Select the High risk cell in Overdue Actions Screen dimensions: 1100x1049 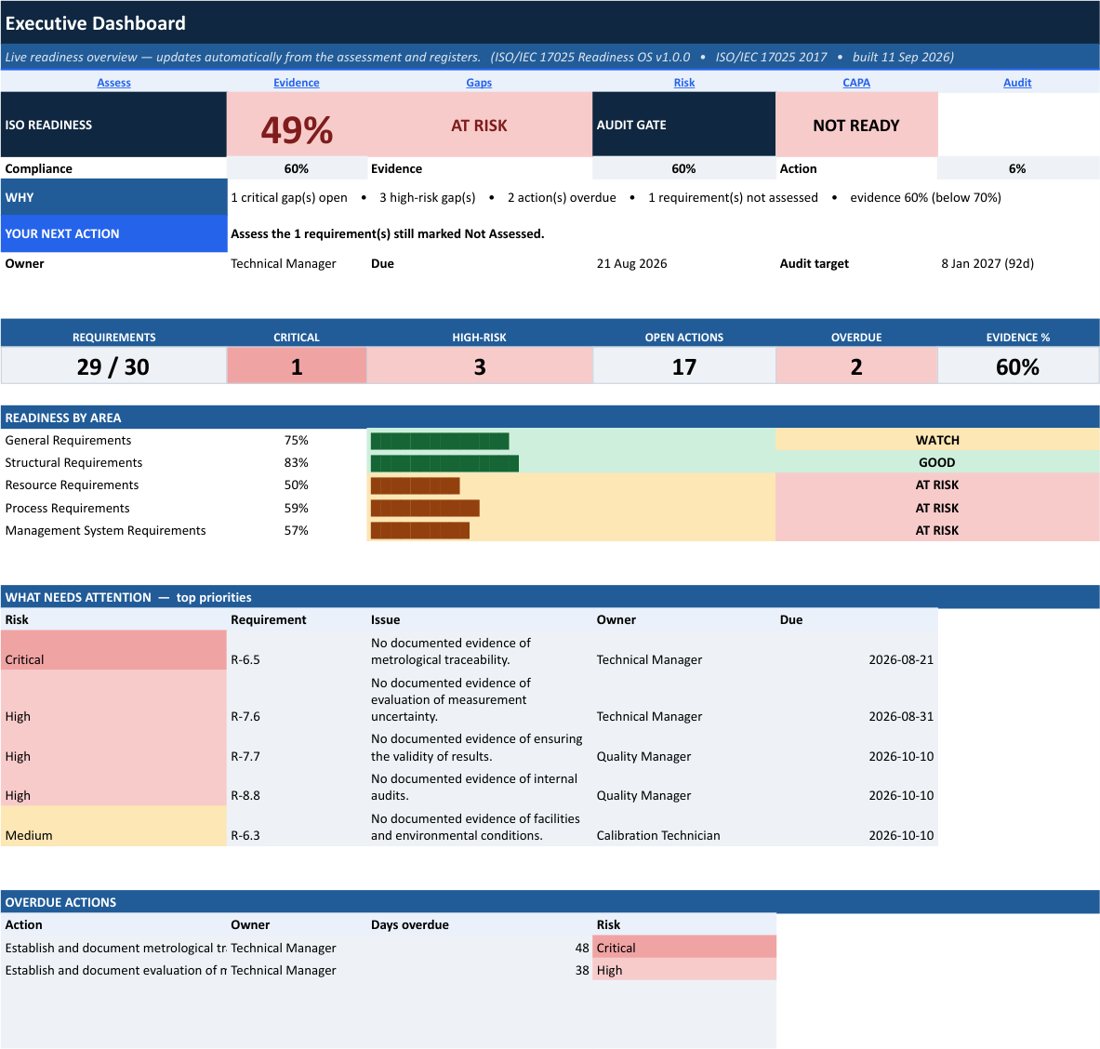(x=684, y=970)
